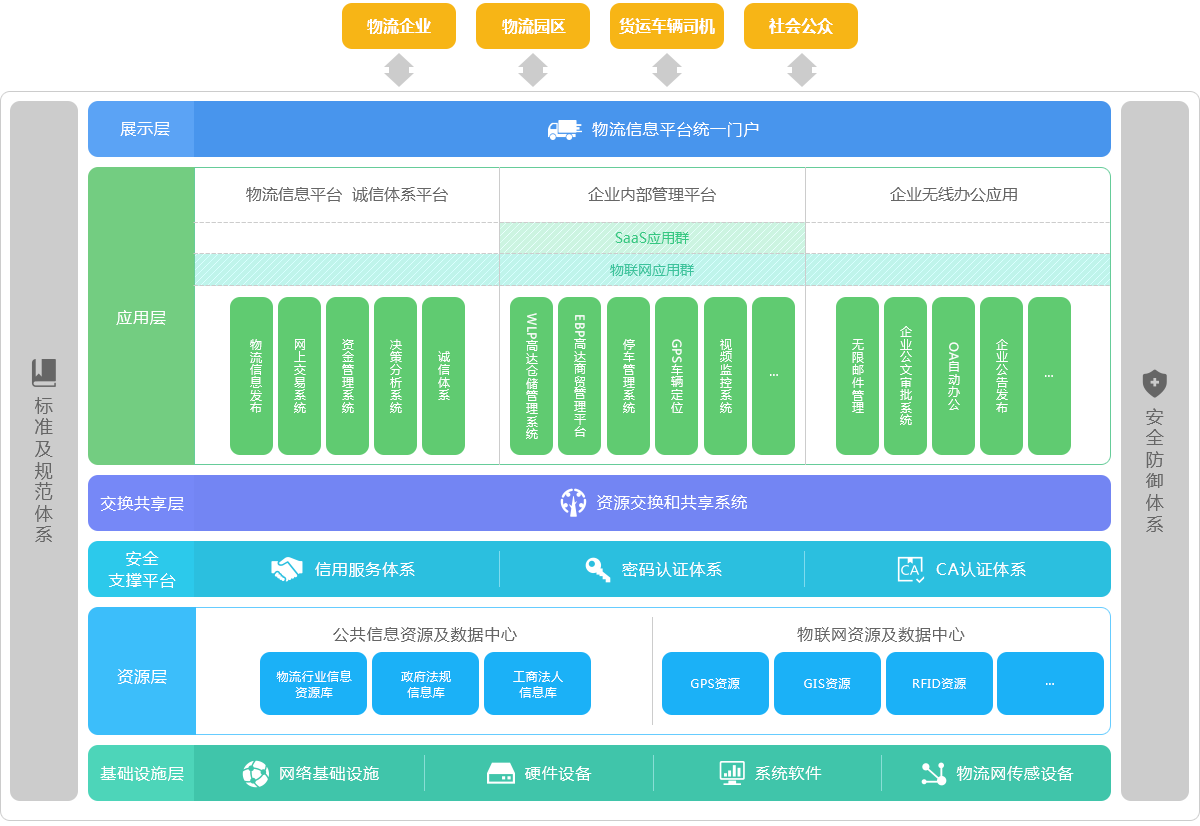Click the book icon above 标准及规范体系
Viewport: 1200px width, 826px height.
tap(44, 372)
